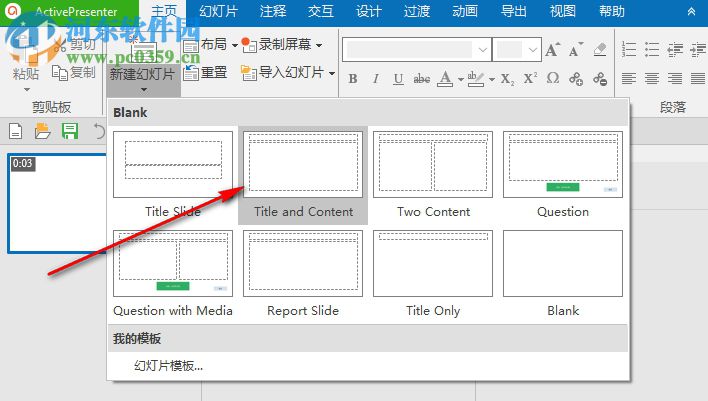Center align text
Viewport: 708px width, 401px height.
pyautogui.click(x=652, y=79)
